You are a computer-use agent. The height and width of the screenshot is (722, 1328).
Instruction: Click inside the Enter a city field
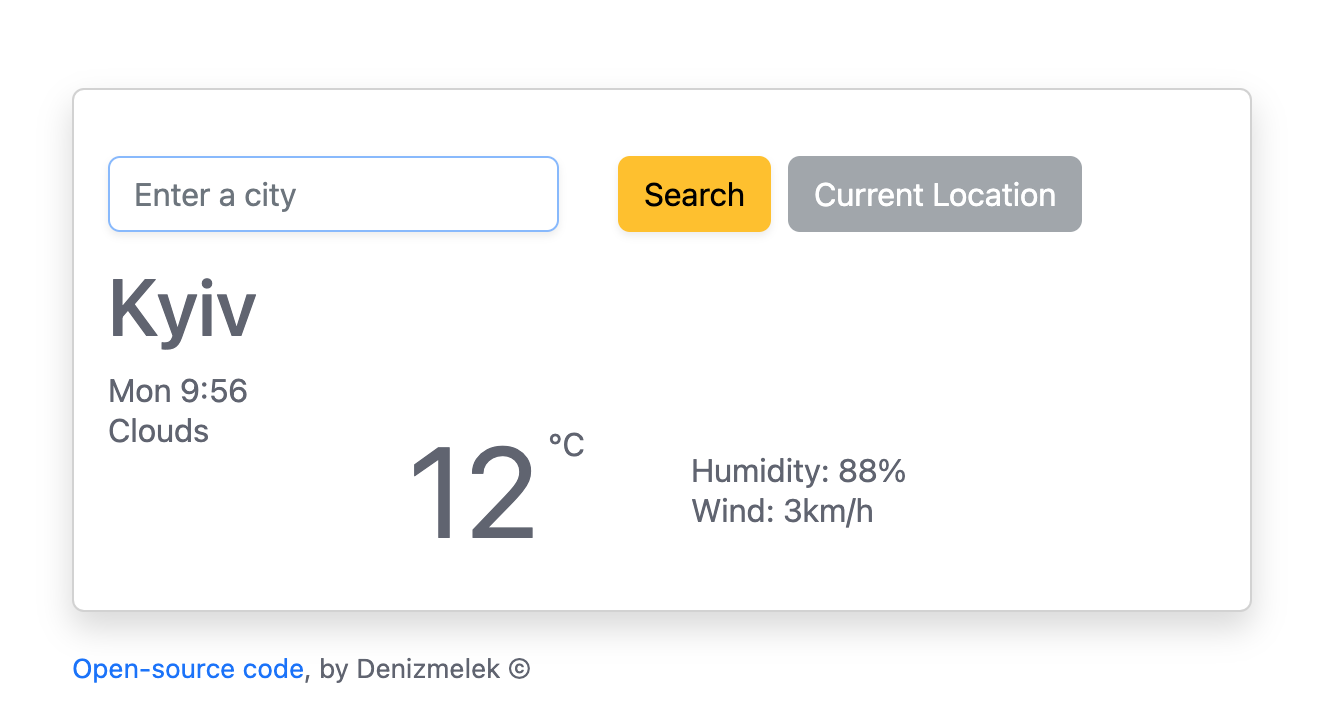tap(333, 194)
